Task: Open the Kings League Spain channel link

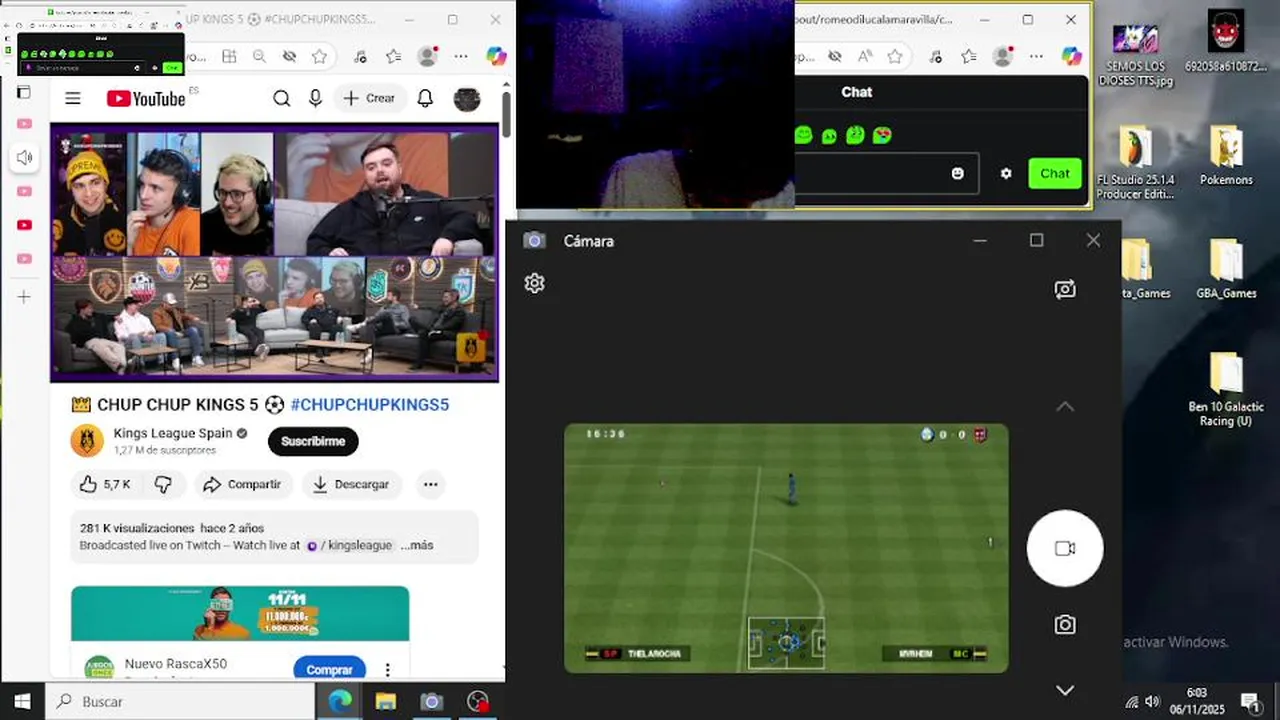Action: 173,433
